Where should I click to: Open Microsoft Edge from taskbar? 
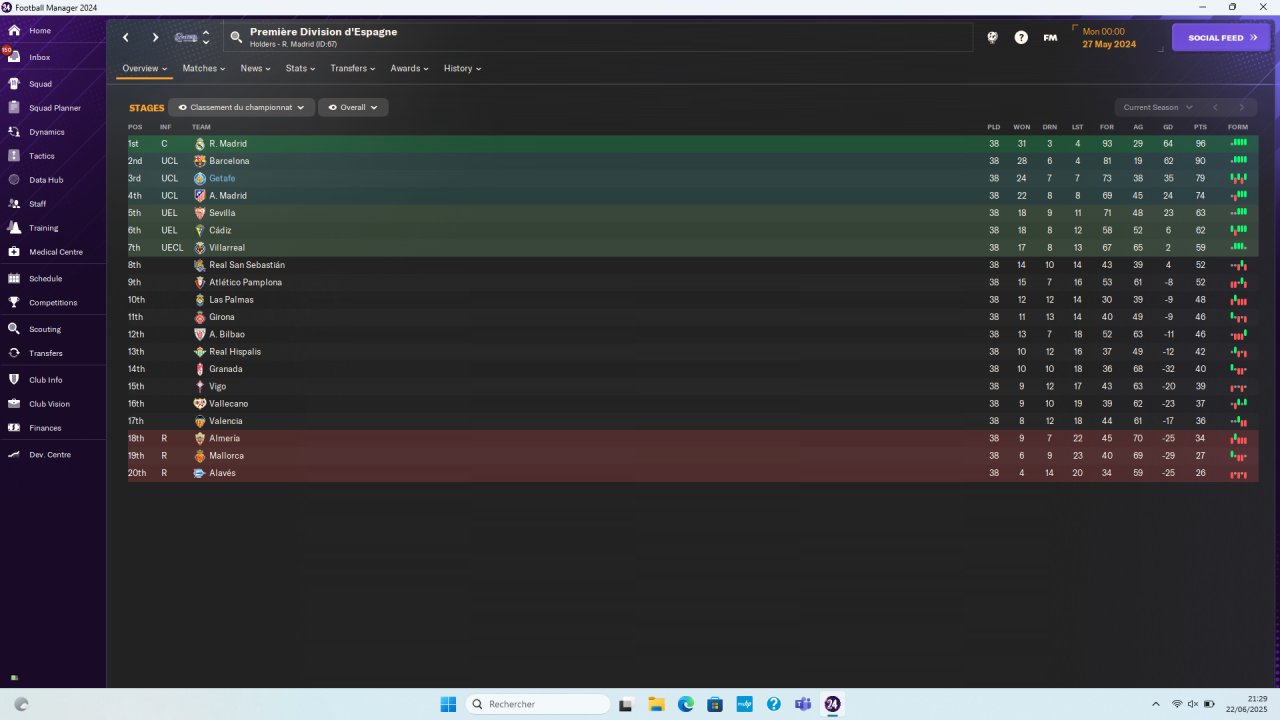pos(686,704)
